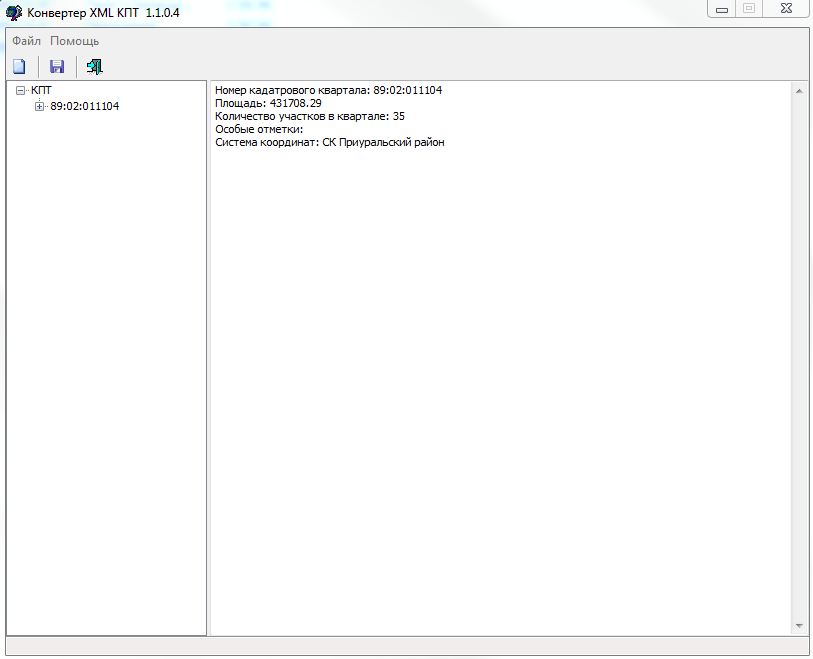Select cadastral quarter 89:02:011104 in tree
Viewport: 813px width, 659px height.
tap(85, 107)
